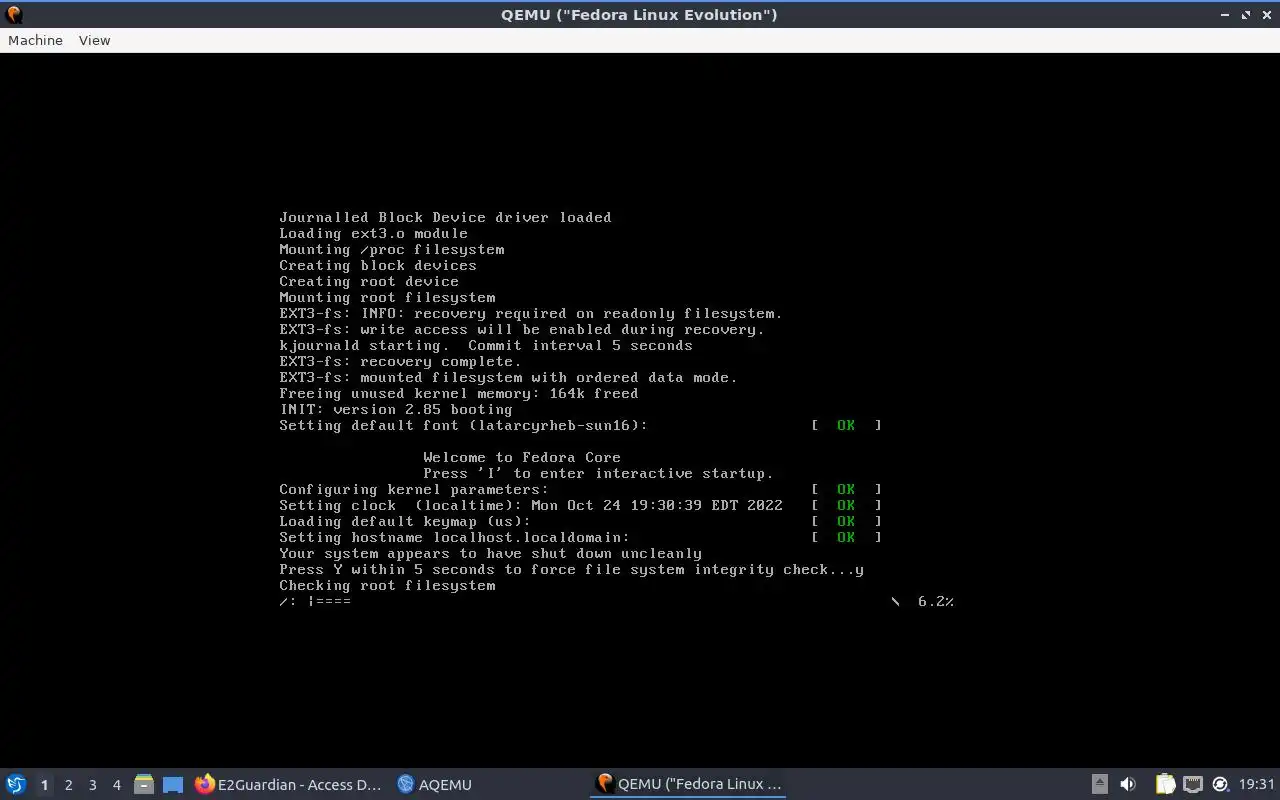Click OK status beside 'Setting hostname'
The width and height of the screenshot is (1280, 800).
(x=846, y=537)
